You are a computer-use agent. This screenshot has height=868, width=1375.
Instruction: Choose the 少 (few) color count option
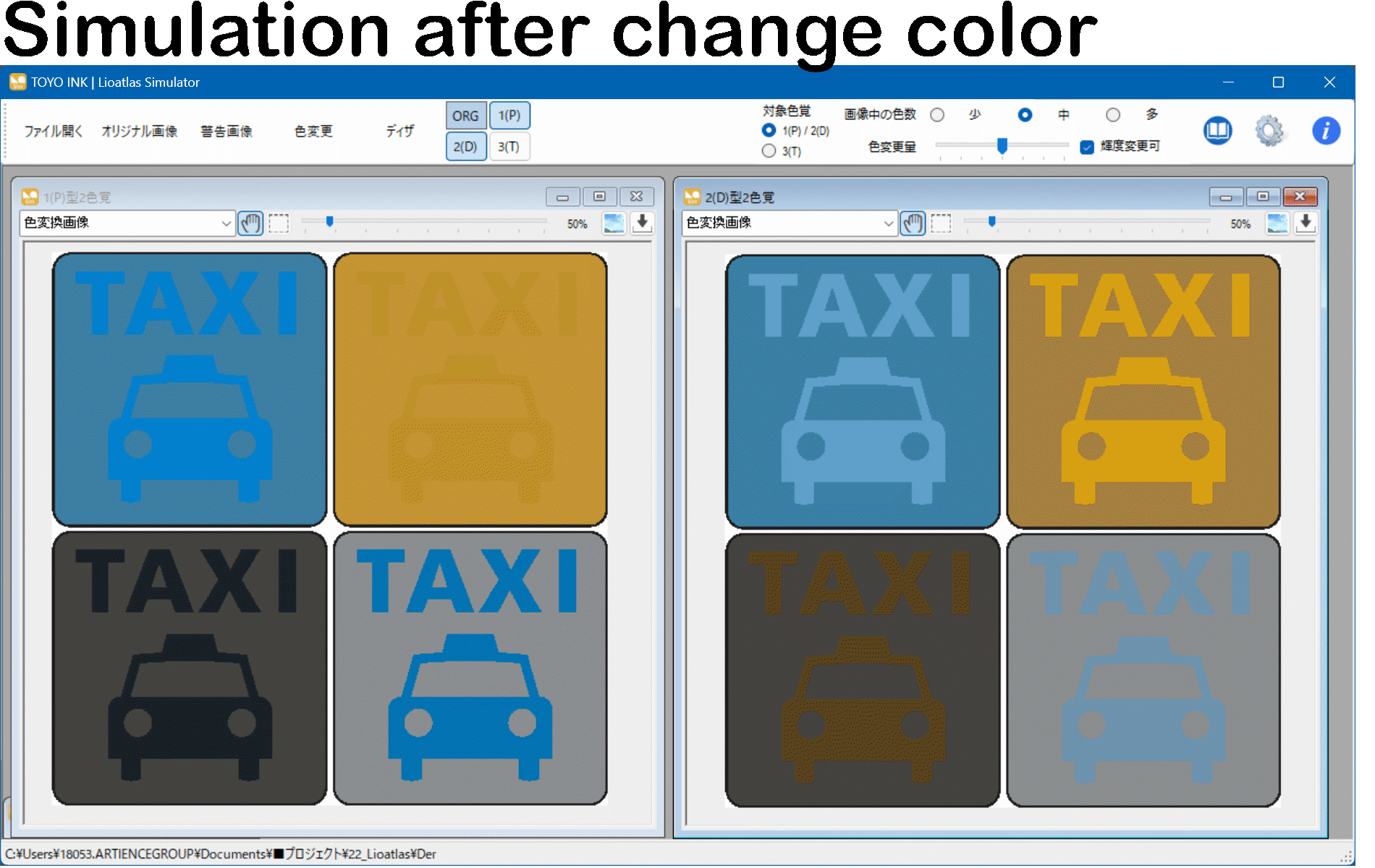tap(938, 115)
